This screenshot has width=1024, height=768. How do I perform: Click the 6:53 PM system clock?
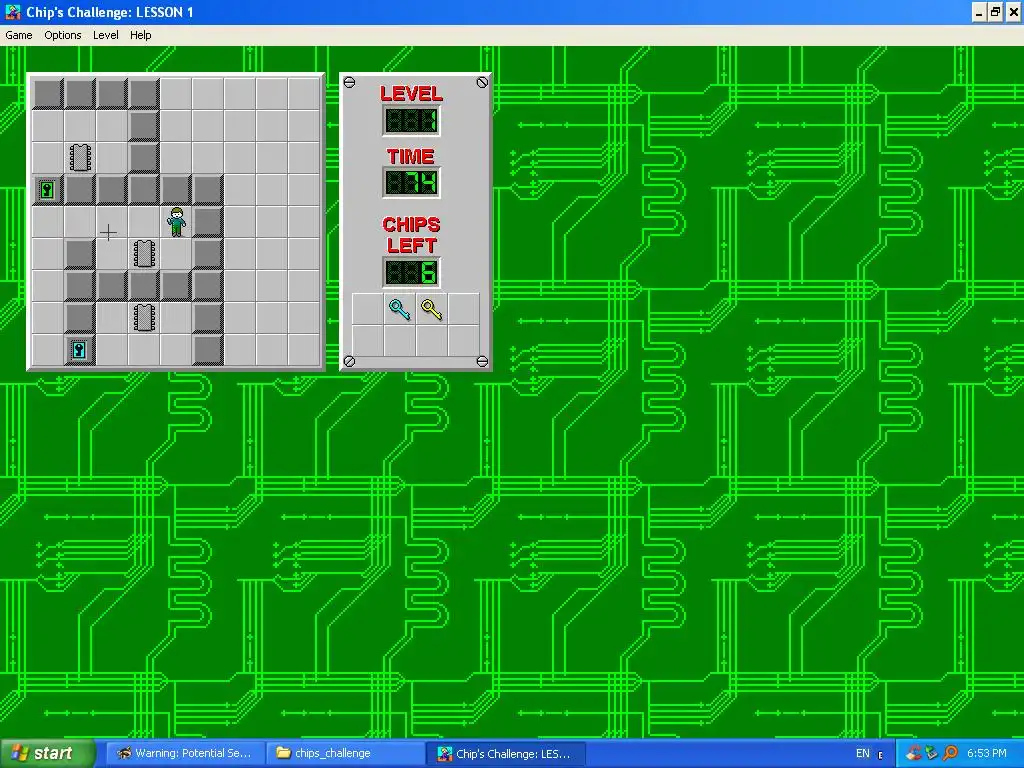click(x=987, y=753)
